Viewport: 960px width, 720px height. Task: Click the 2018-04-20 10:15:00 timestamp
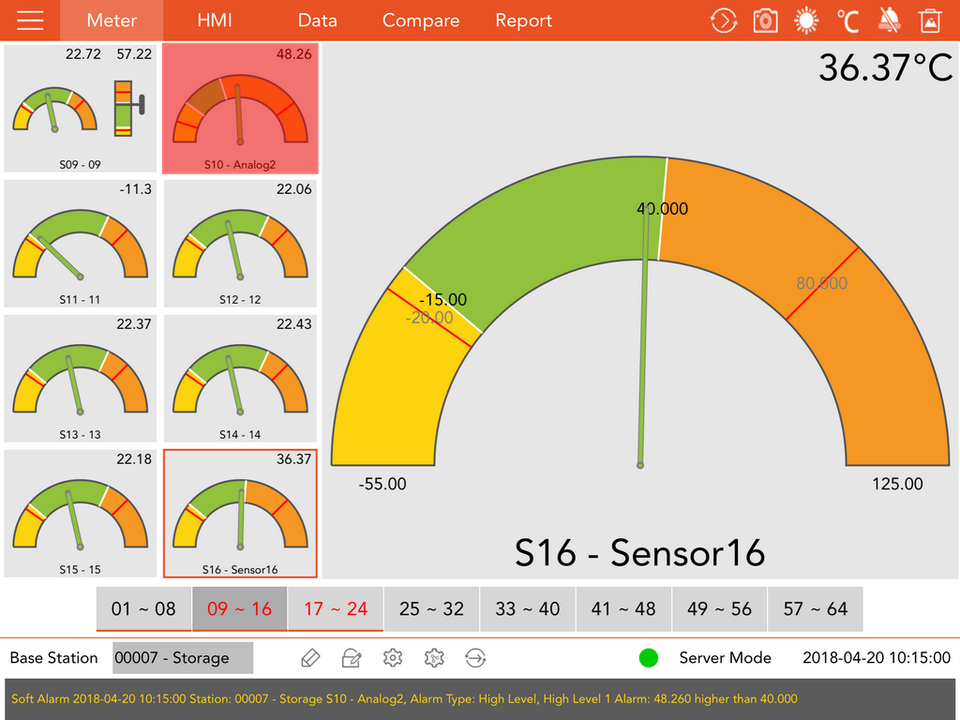click(x=876, y=658)
